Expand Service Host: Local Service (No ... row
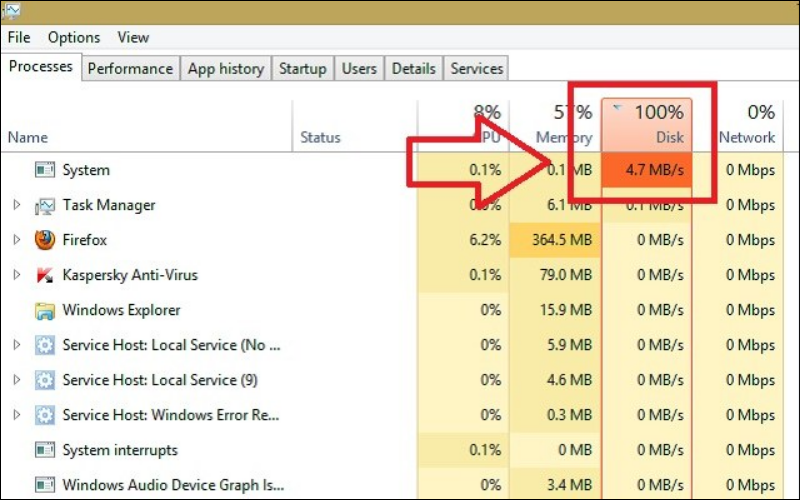 click(17, 344)
